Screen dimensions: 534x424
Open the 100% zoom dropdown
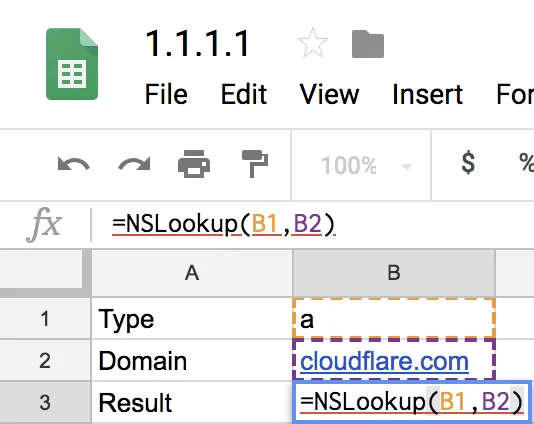point(366,166)
